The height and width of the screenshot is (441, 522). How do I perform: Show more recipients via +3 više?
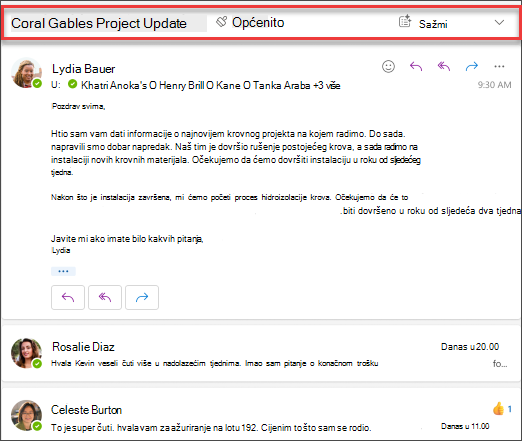(327, 85)
